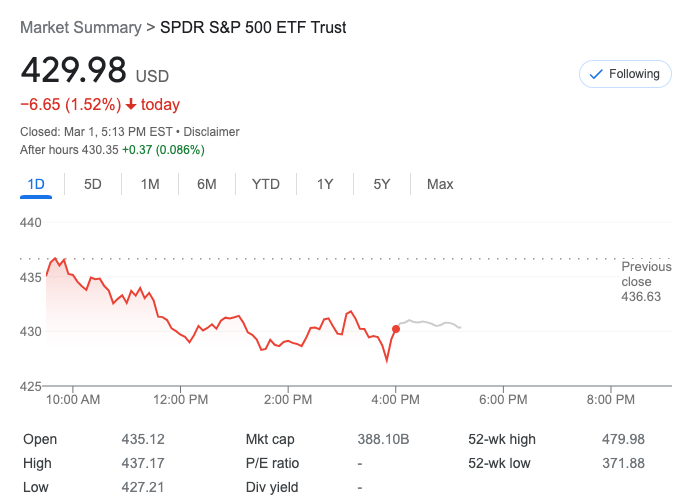Image resolution: width=691 pixels, height=504 pixels.
Task: Click the red closing price dot
Action: tap(396, 328)
